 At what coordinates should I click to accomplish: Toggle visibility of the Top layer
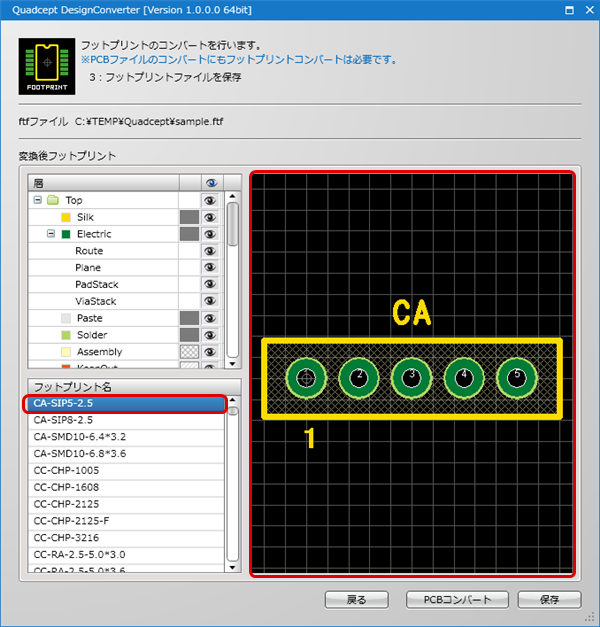coord(210,200)
